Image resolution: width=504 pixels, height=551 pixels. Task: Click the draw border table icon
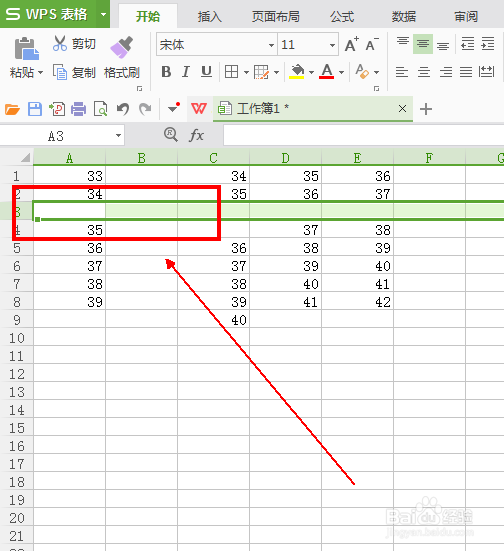coord(261,72)
